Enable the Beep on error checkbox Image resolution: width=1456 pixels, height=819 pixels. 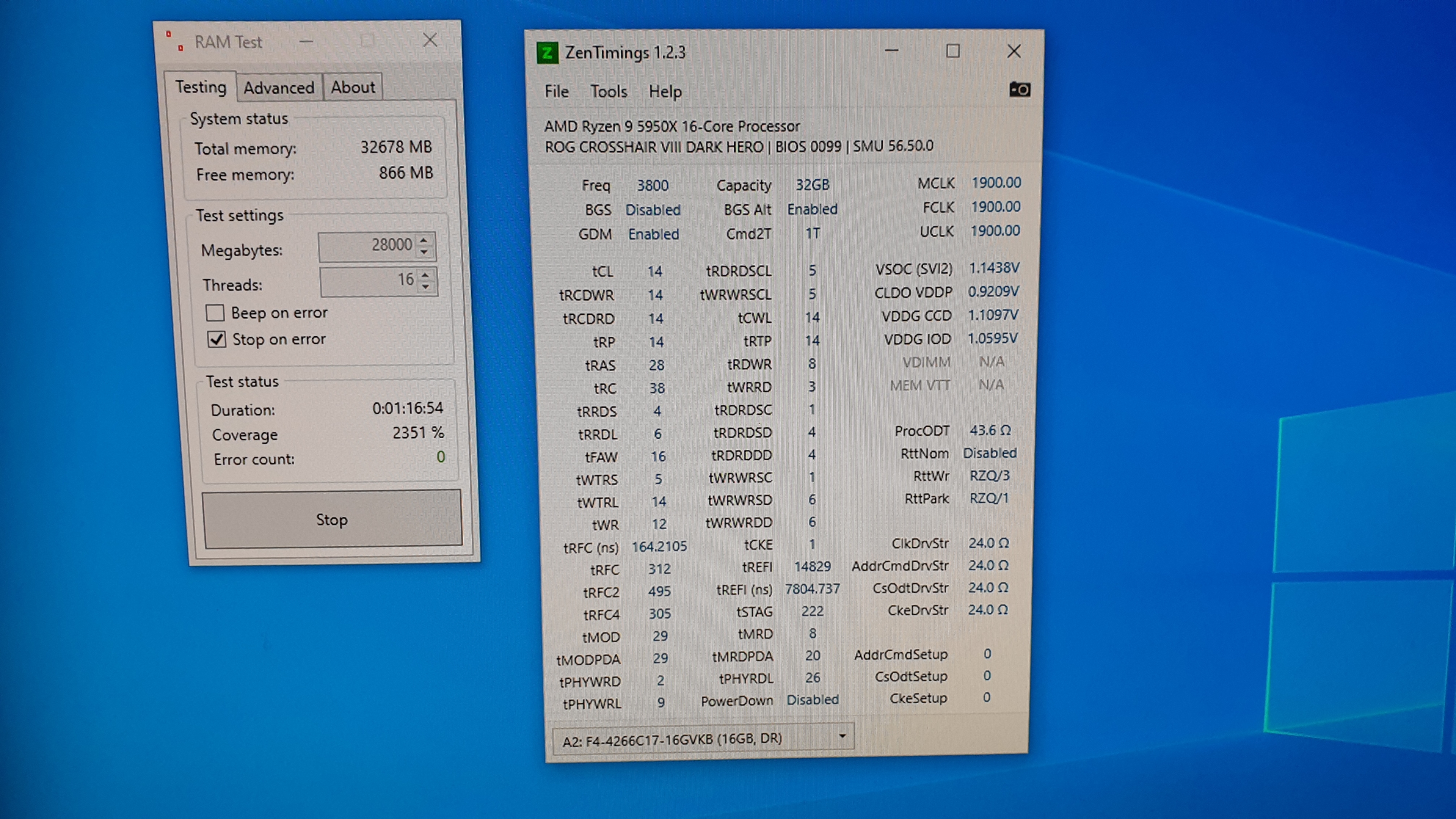215,312
